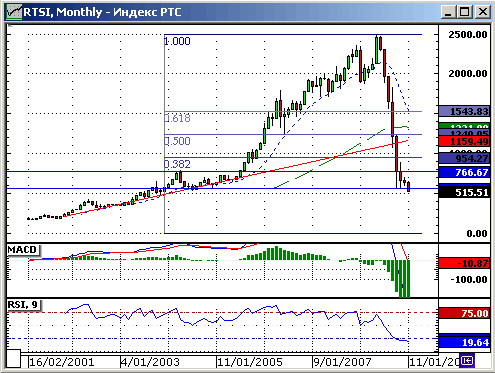Close the RTSI Monthly chart window
The width and height of the screenshot is (495, 373).
482,12
